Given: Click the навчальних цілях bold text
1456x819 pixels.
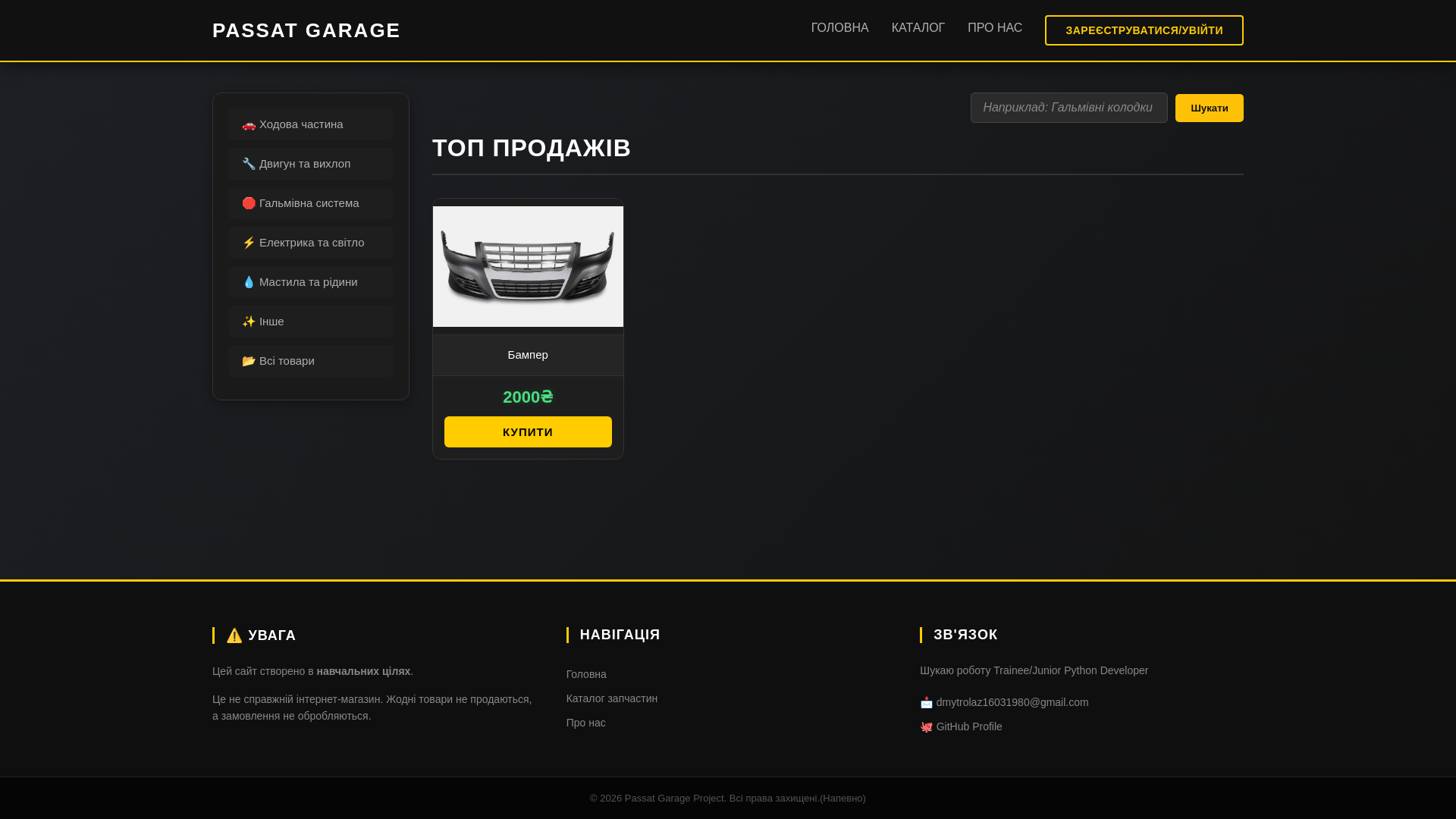Looking at the screenshot, I should [x=363, y=671].
